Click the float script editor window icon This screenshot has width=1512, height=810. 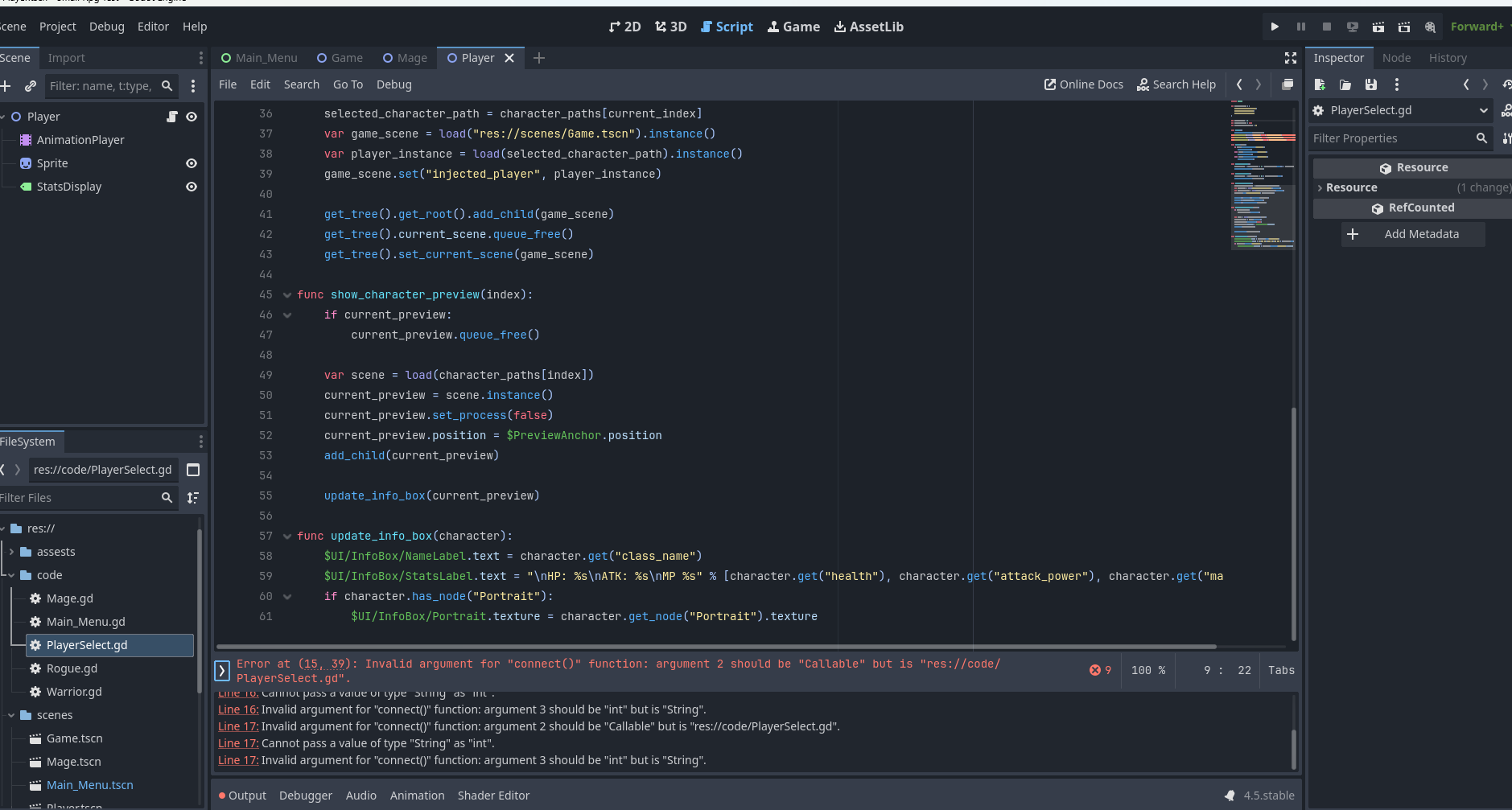(1287, 84)
